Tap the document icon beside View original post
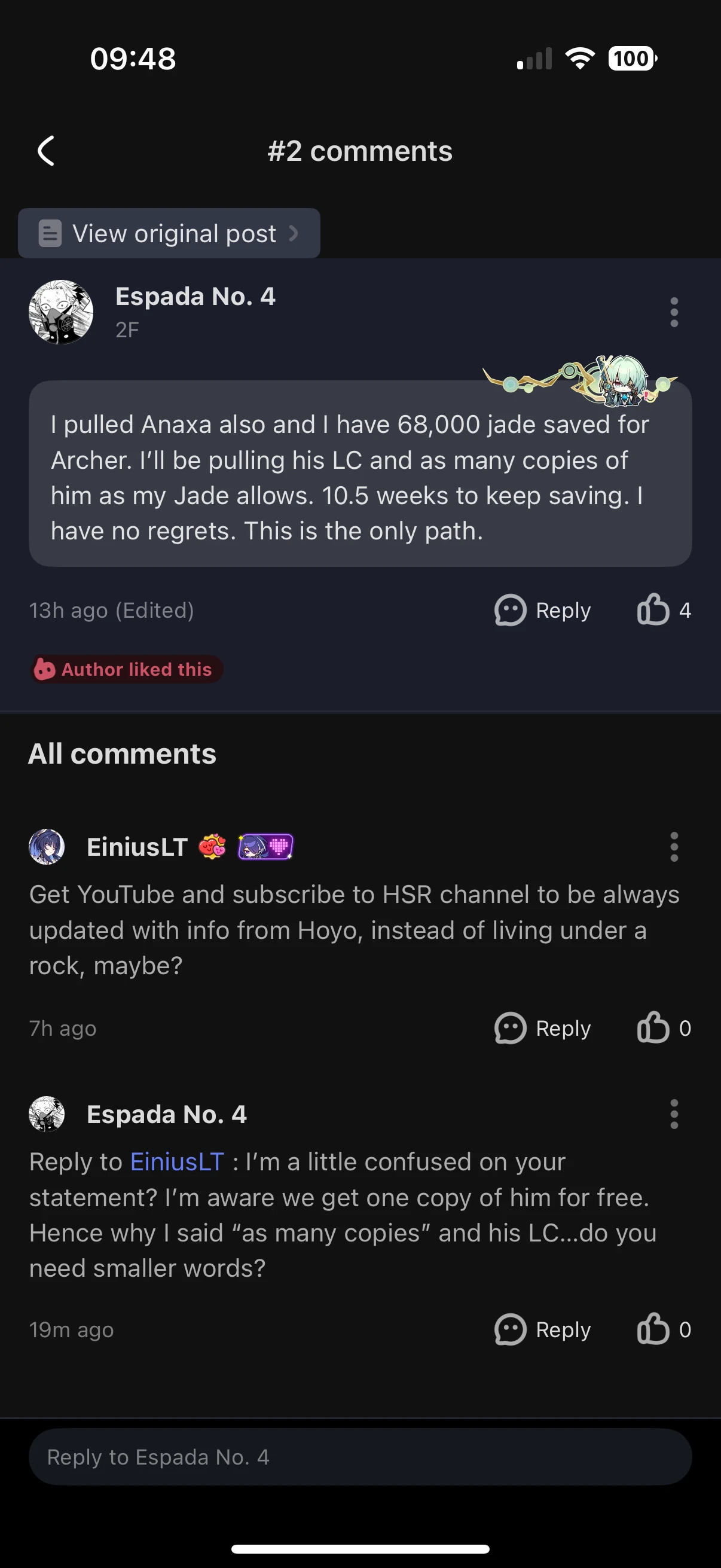Viewport: 721px width, 1568px height. pos(50,233)
